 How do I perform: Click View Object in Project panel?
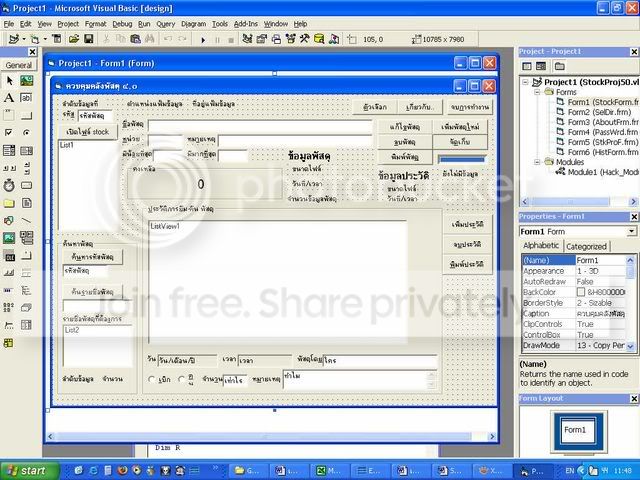[x=541, y=66]
